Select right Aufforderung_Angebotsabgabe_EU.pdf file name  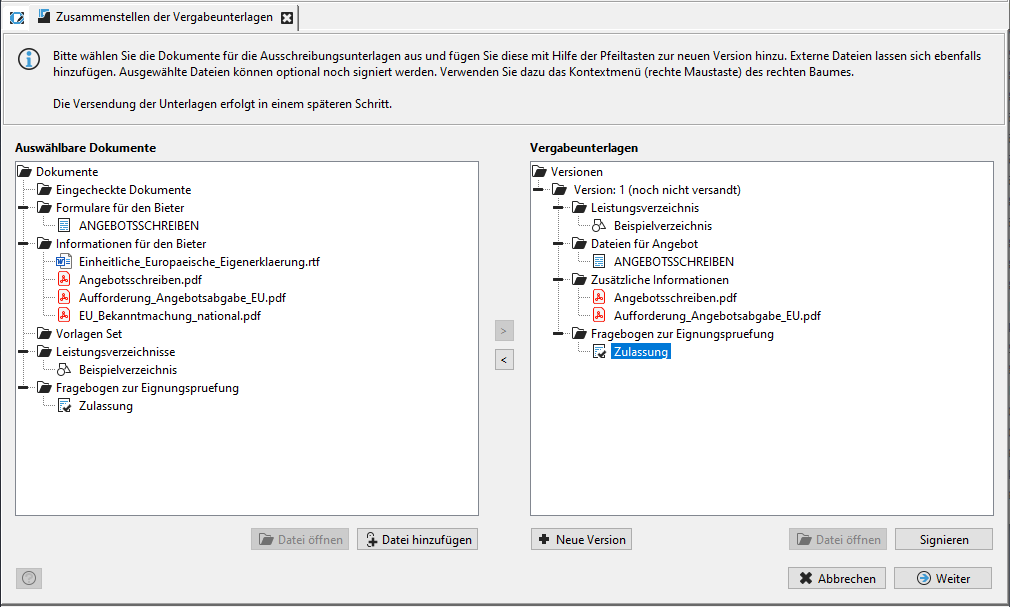(x=717, y=316)
